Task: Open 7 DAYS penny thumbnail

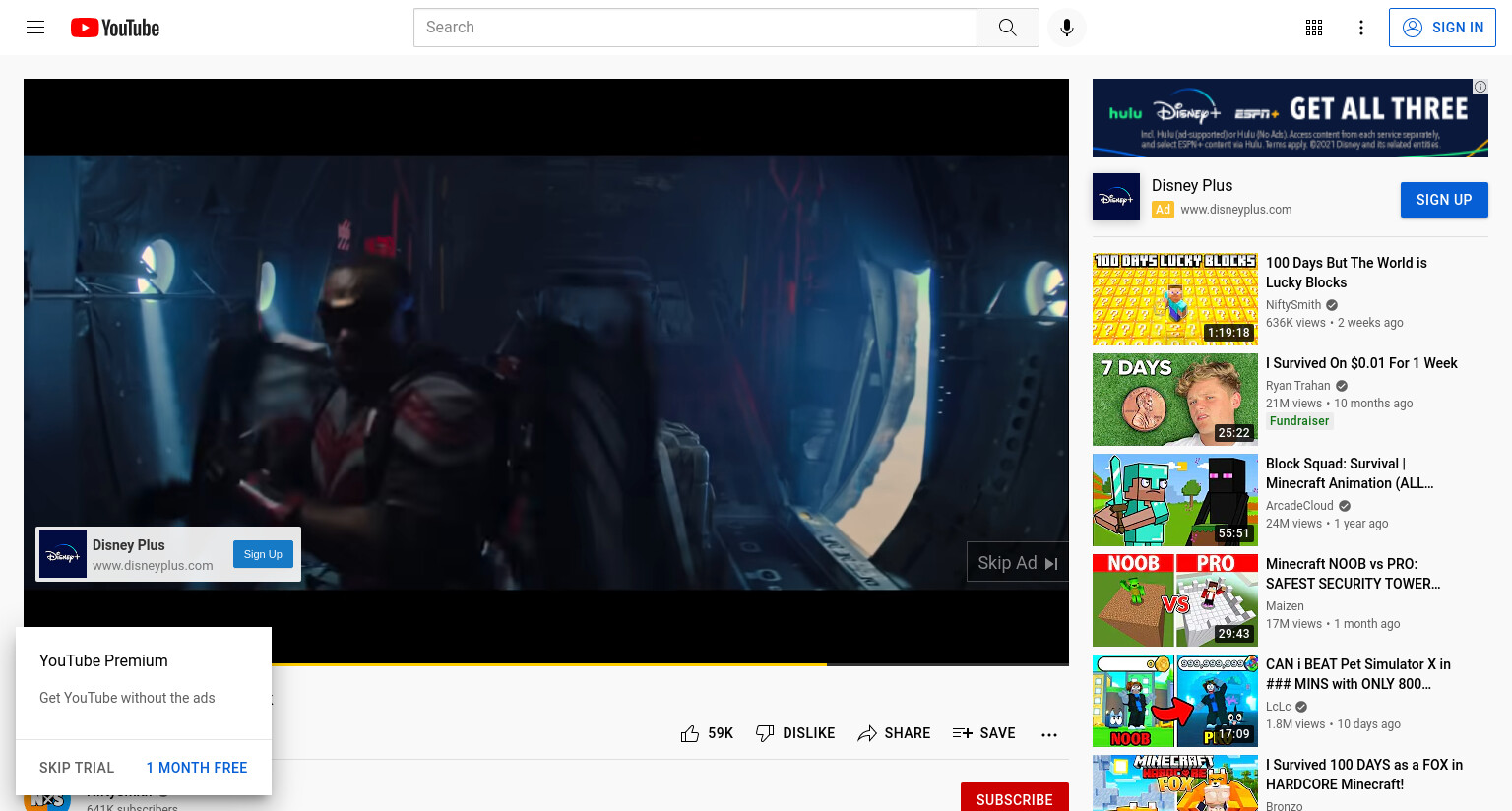Action: pyautogui.click(x=1175, y=400)
